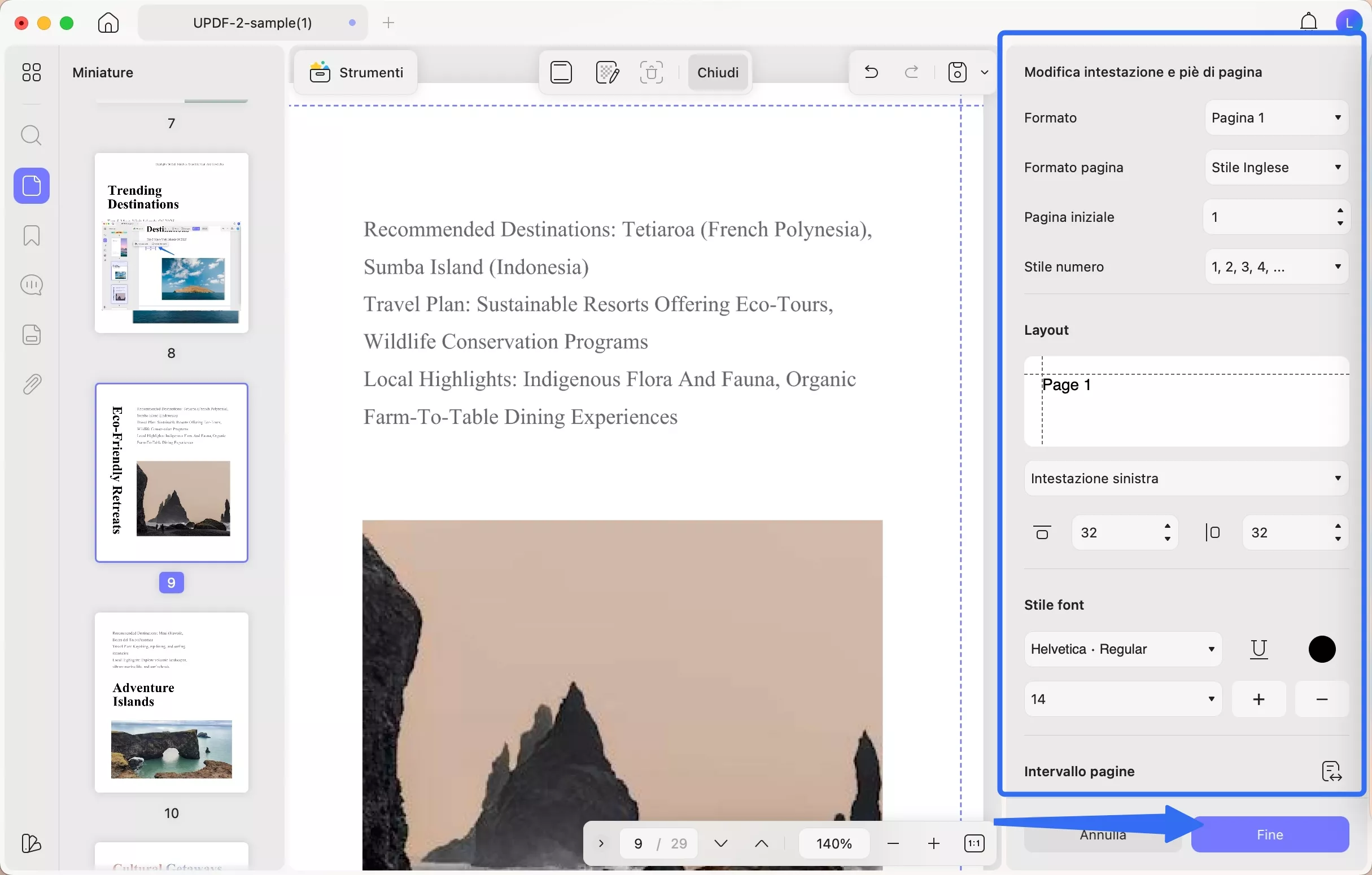Open the Intervallo pagine settings icon

pos(1331,770)
